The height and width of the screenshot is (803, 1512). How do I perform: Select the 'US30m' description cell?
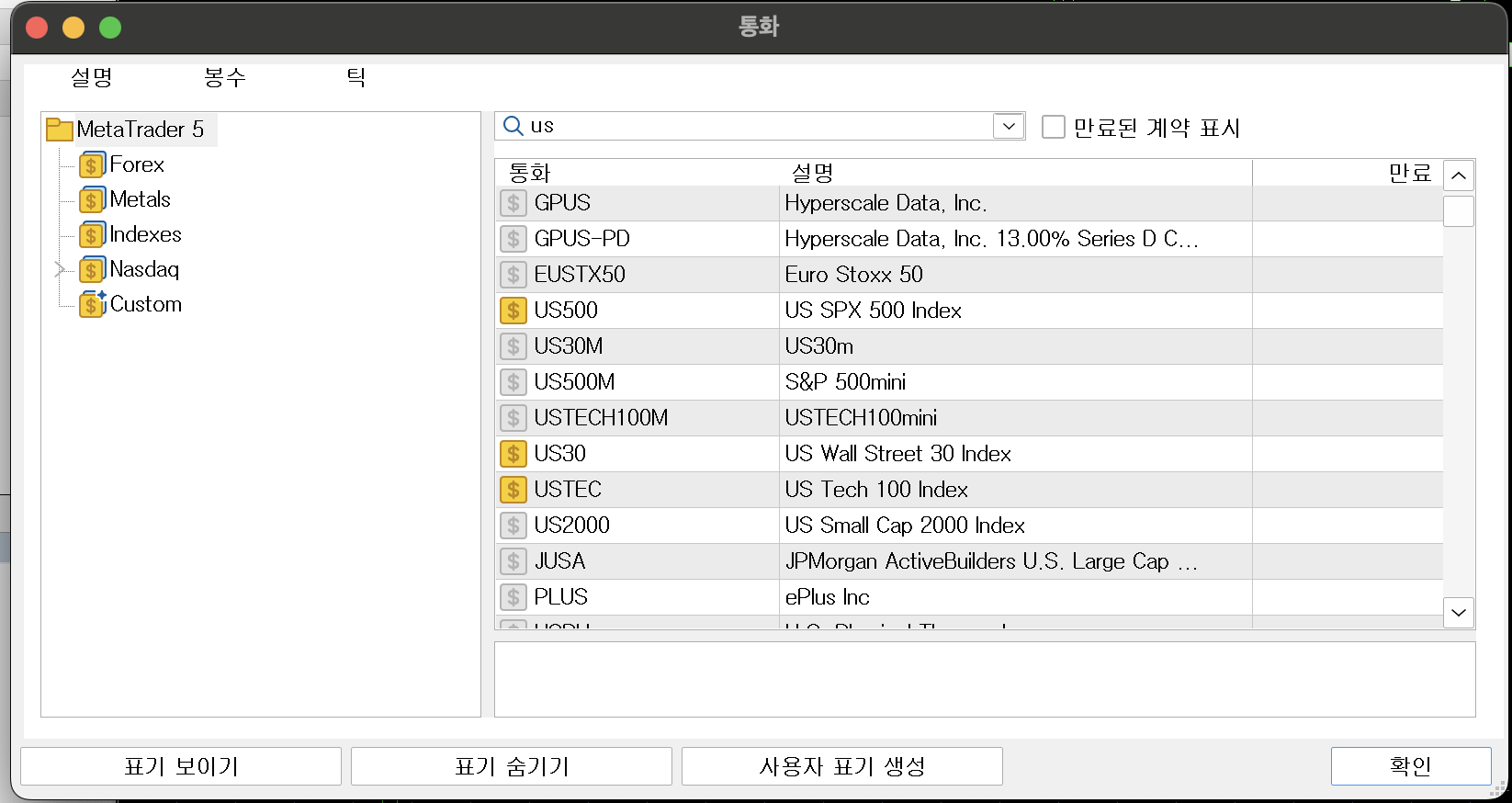(1015, 346)
